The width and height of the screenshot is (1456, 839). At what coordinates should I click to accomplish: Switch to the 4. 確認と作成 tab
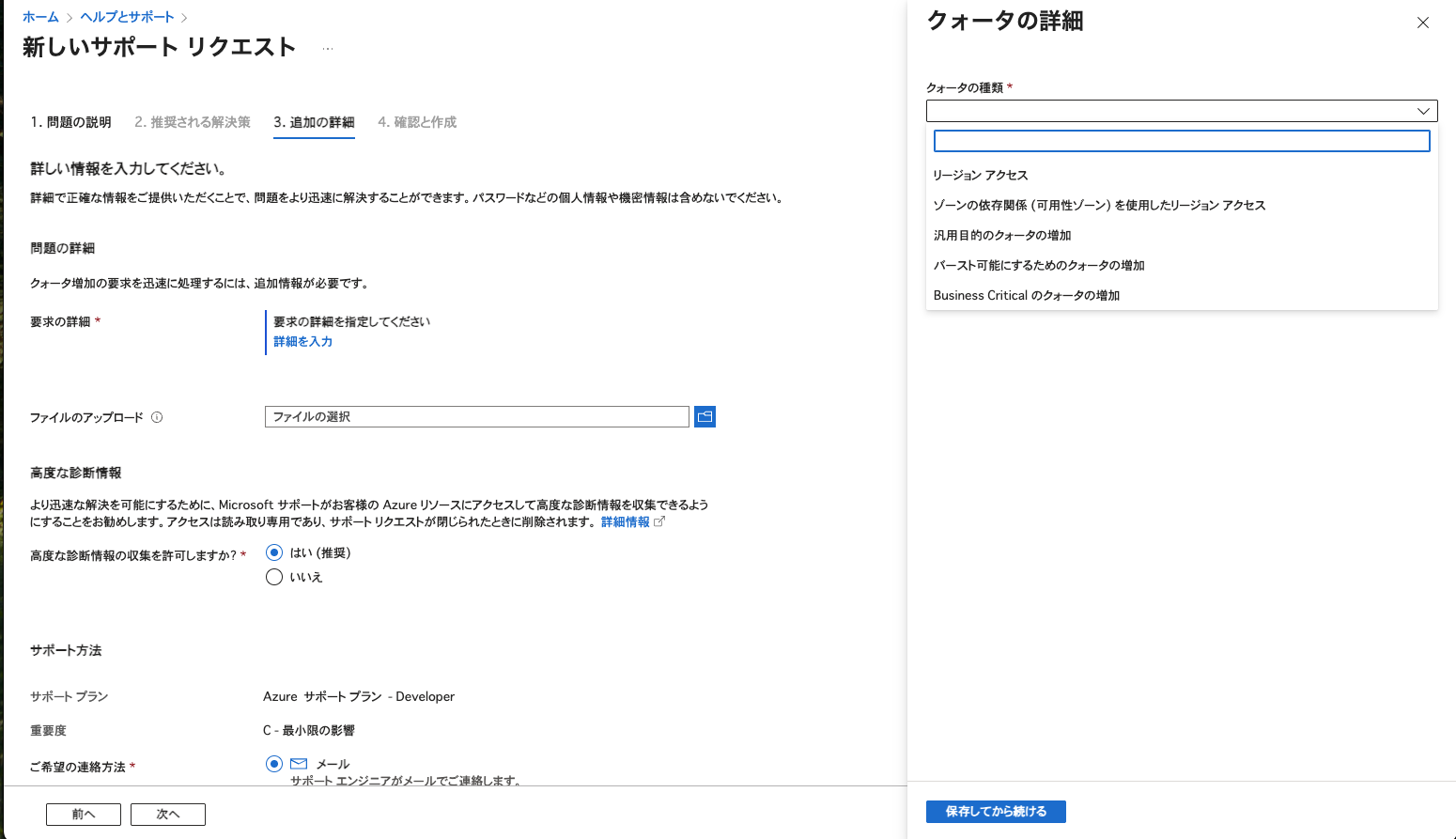click(417, 121)
